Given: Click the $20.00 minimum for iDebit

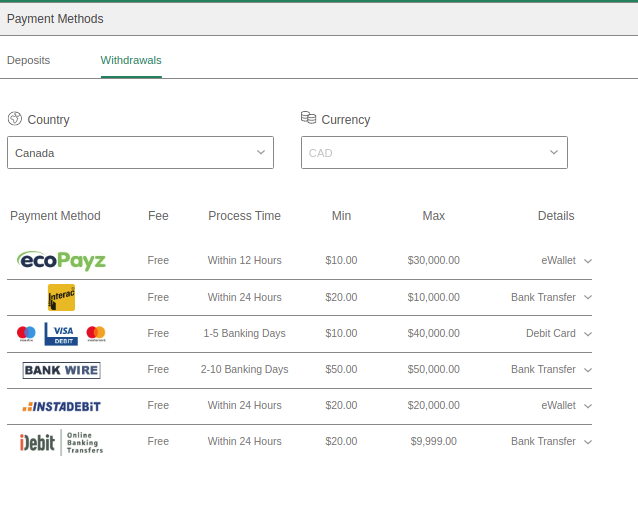Looking at the screenshot, I should [x=341, y=441].
